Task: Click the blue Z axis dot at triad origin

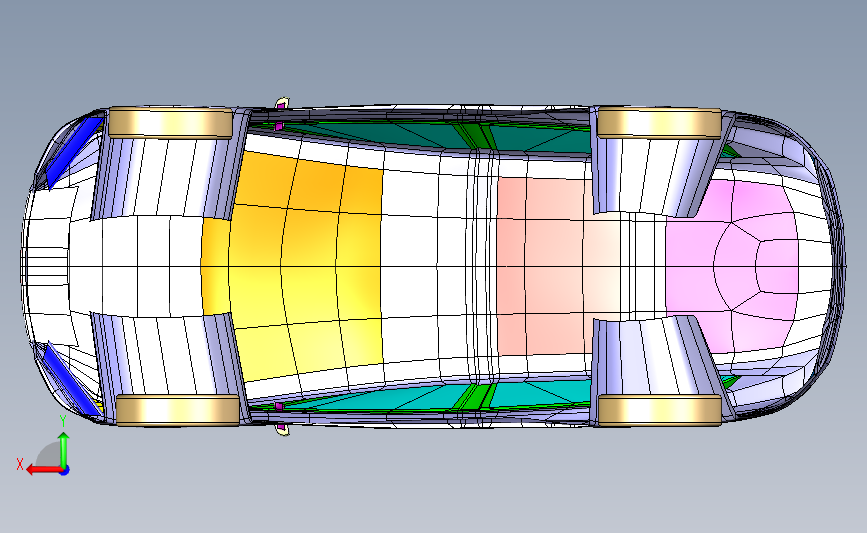Action: tap(65, 471)
